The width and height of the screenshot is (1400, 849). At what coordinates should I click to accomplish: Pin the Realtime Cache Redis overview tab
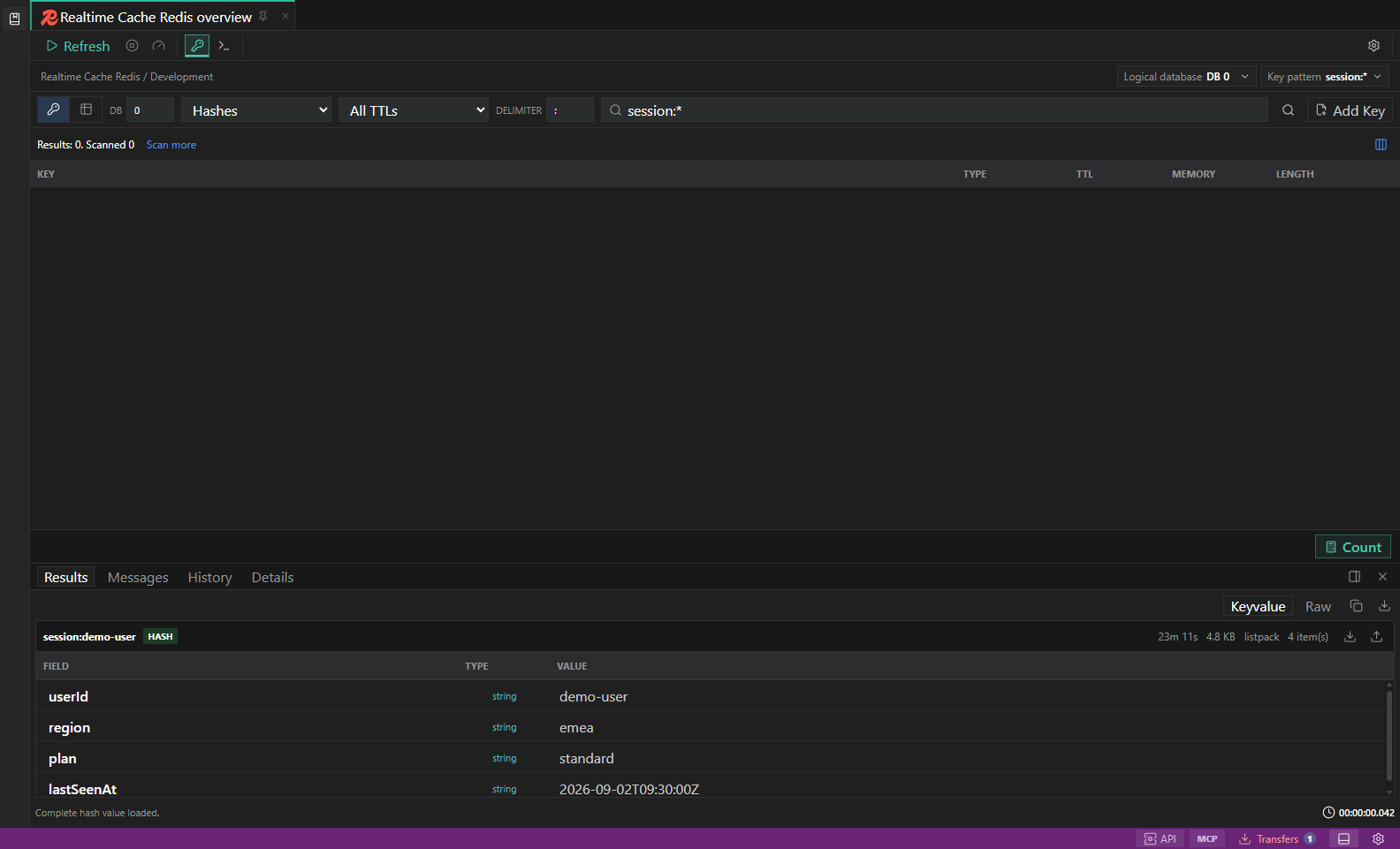pos(263,16)
